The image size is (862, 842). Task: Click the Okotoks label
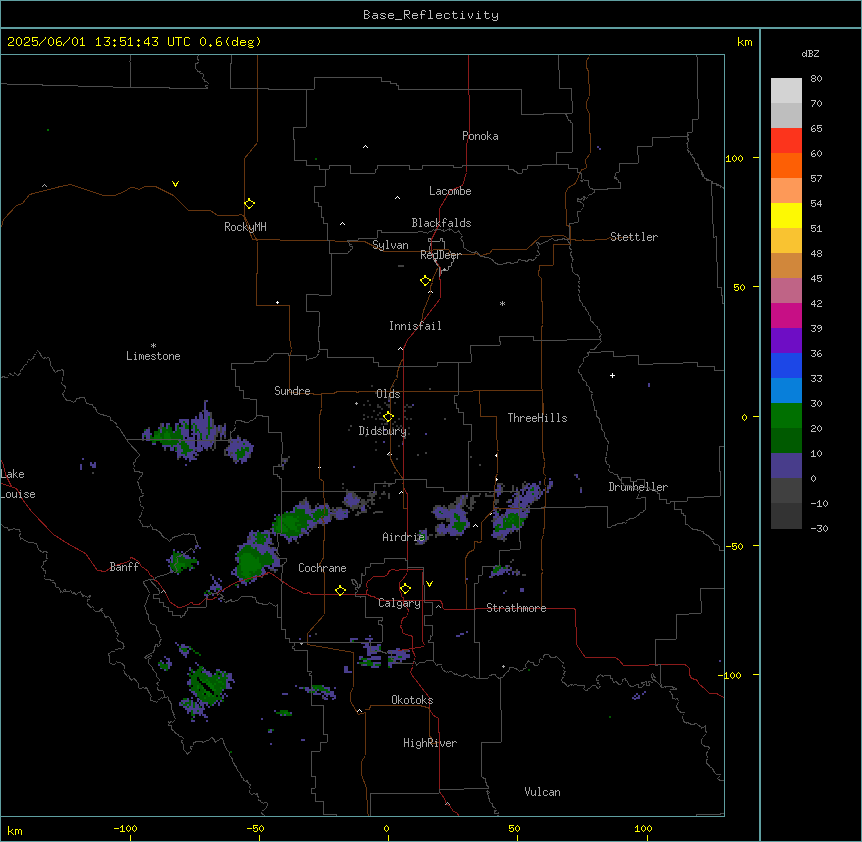(412, 700)
